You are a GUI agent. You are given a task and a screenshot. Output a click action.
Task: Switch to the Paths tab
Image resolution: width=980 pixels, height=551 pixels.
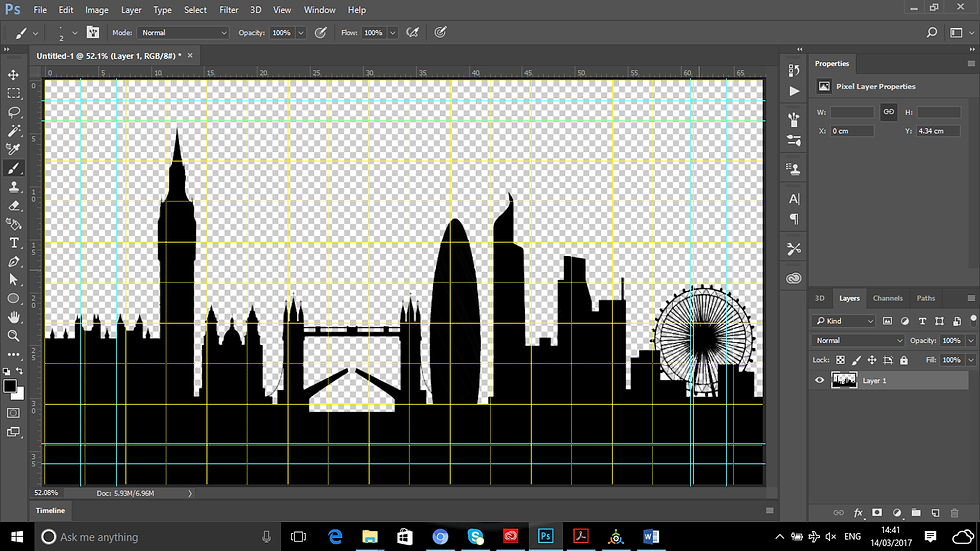[x=926, y=299]
